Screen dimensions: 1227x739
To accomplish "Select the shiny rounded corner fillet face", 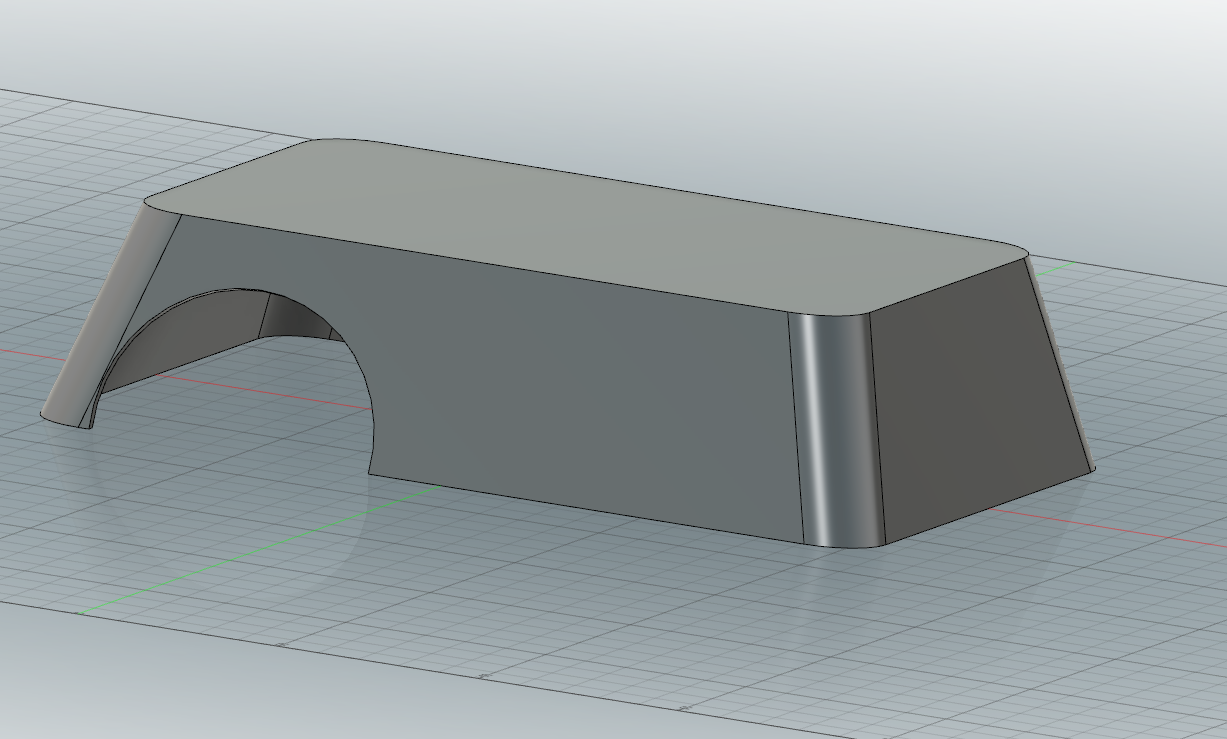I will 838,430.
